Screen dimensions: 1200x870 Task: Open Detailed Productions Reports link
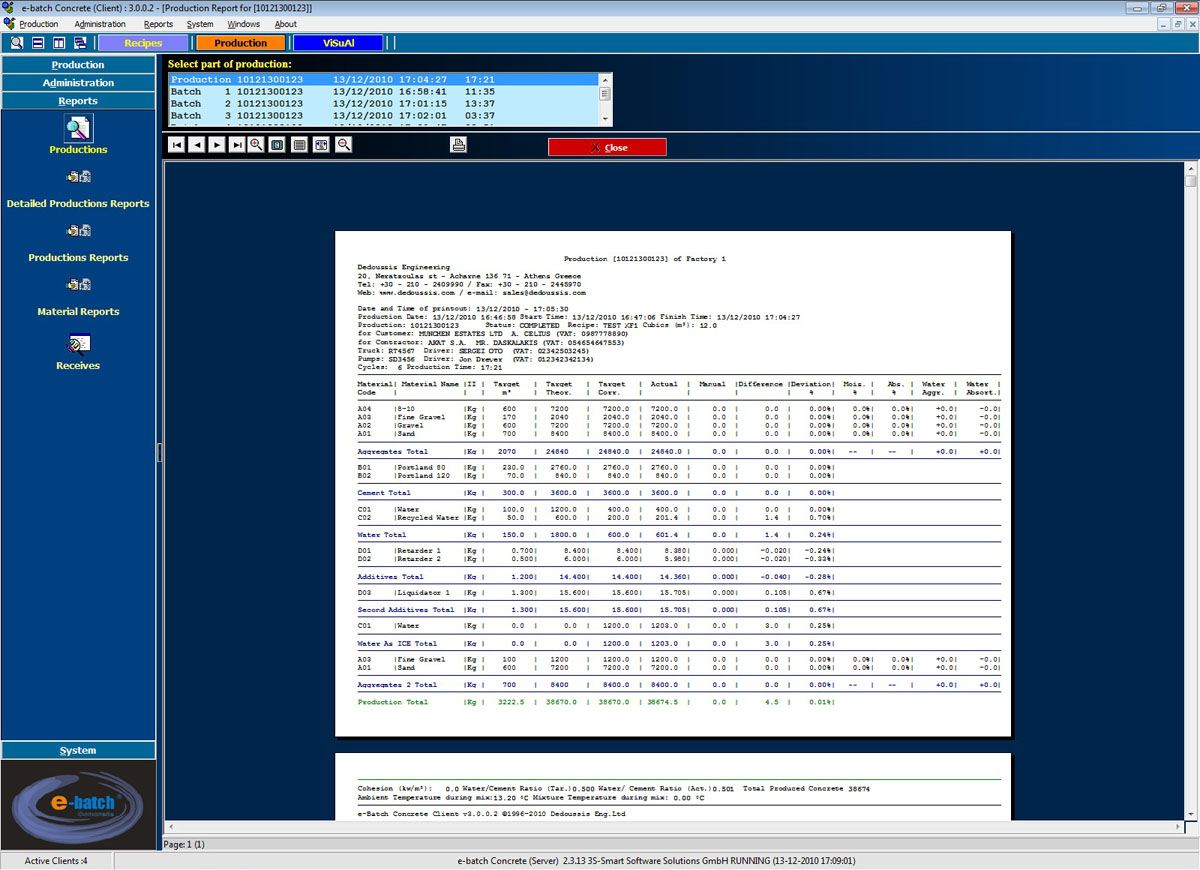pos(78,204)
